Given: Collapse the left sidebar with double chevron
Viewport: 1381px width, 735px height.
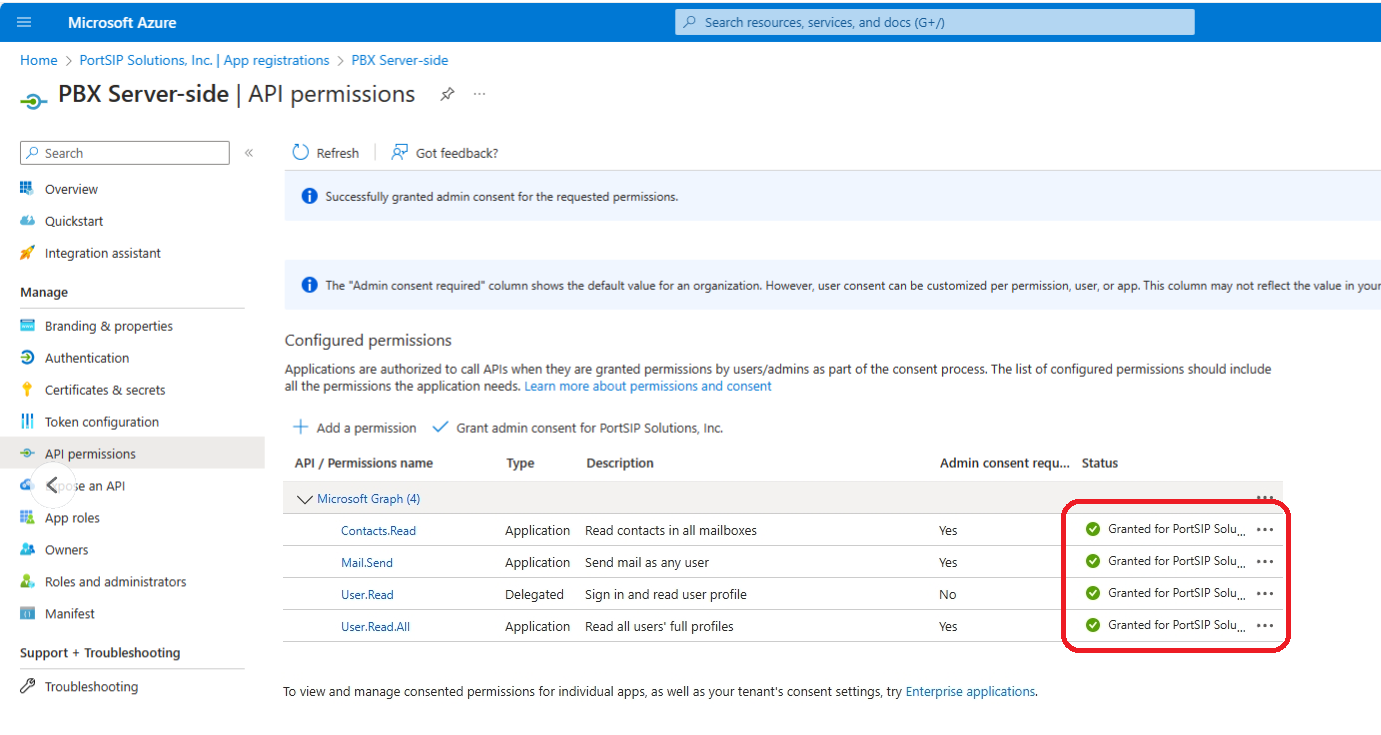Looking at the screenshot, I should click(x=249, y=153).
